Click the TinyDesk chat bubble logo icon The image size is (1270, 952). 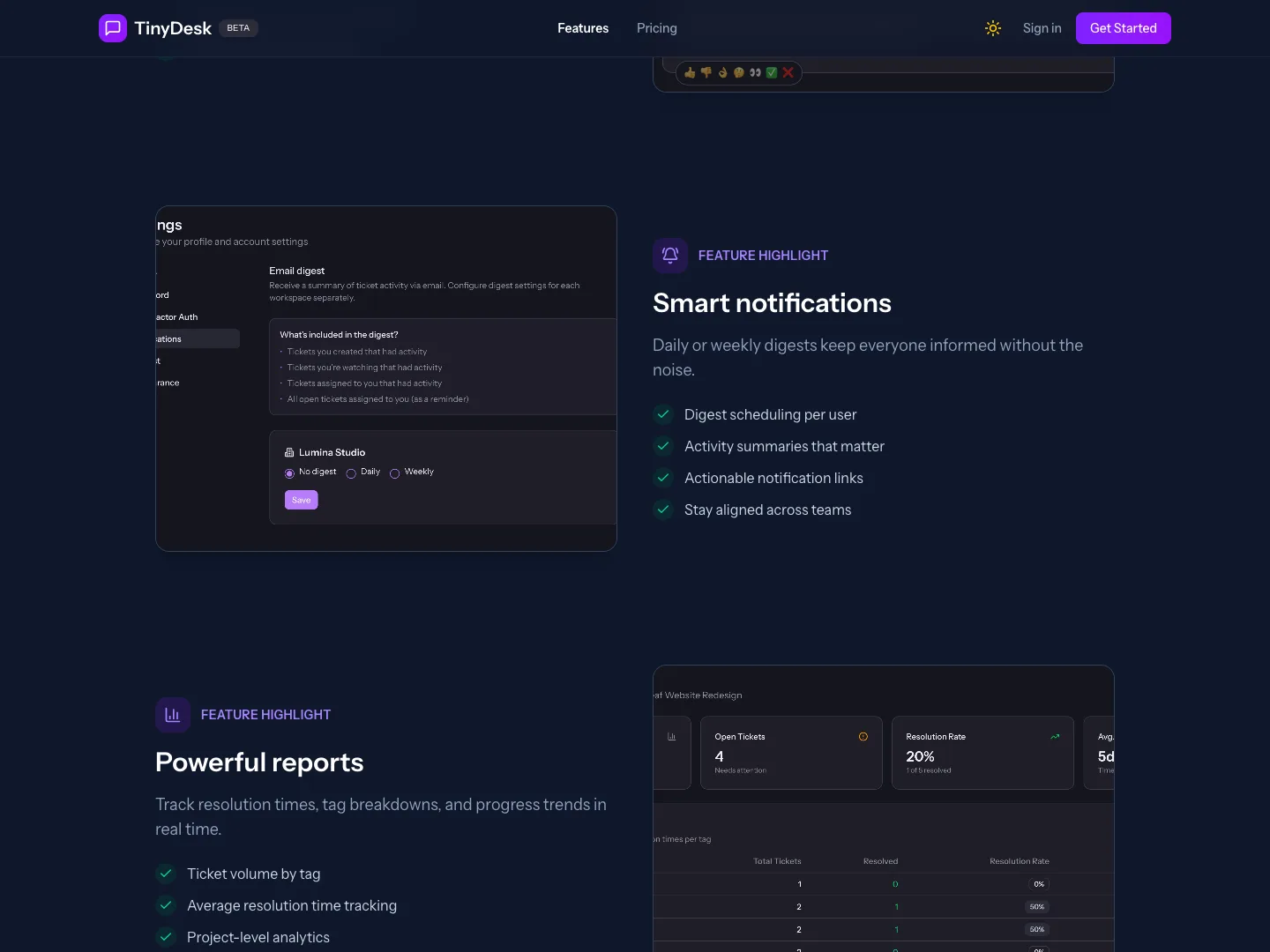(x=113, y=28)
